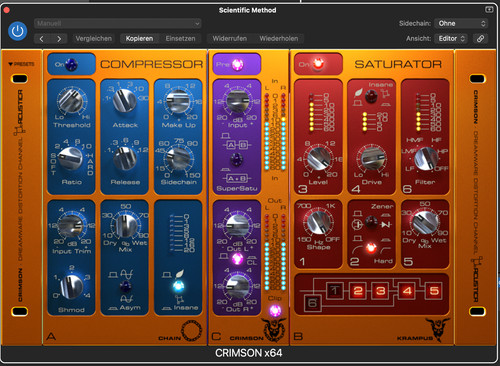This screenshot has height=366, width=500.
Task: Click the Shape Hz knob
Action: (318, 222)
